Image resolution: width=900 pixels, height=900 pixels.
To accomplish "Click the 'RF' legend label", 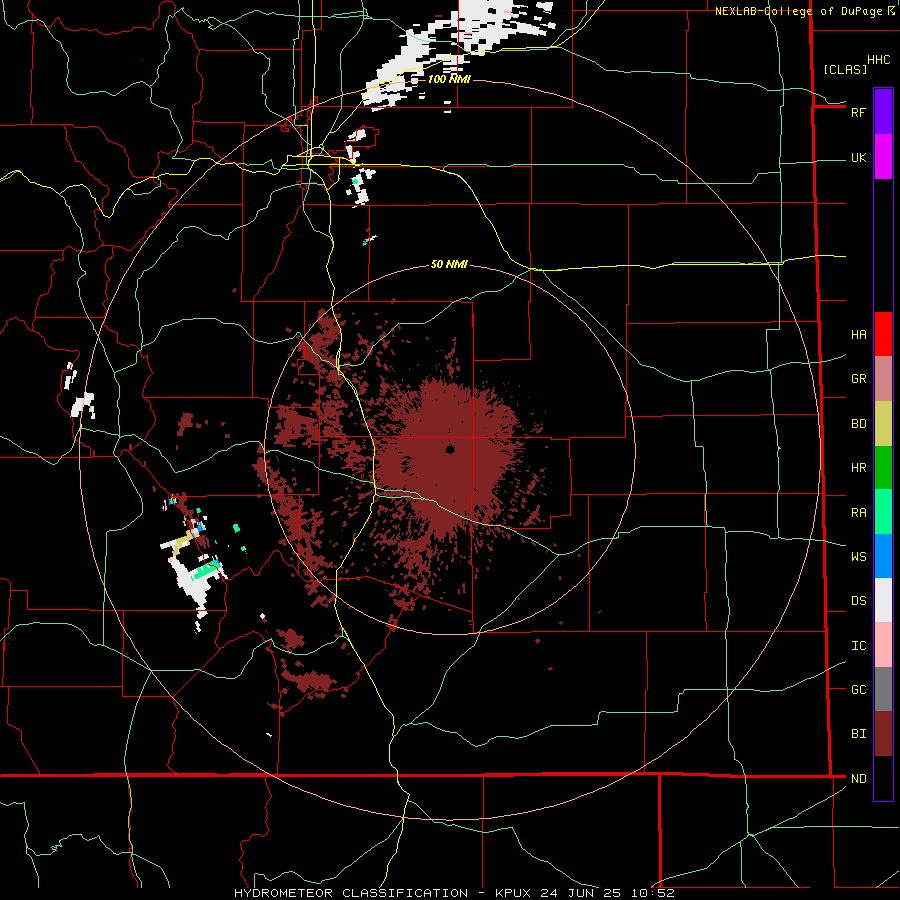I will [858, 112].
